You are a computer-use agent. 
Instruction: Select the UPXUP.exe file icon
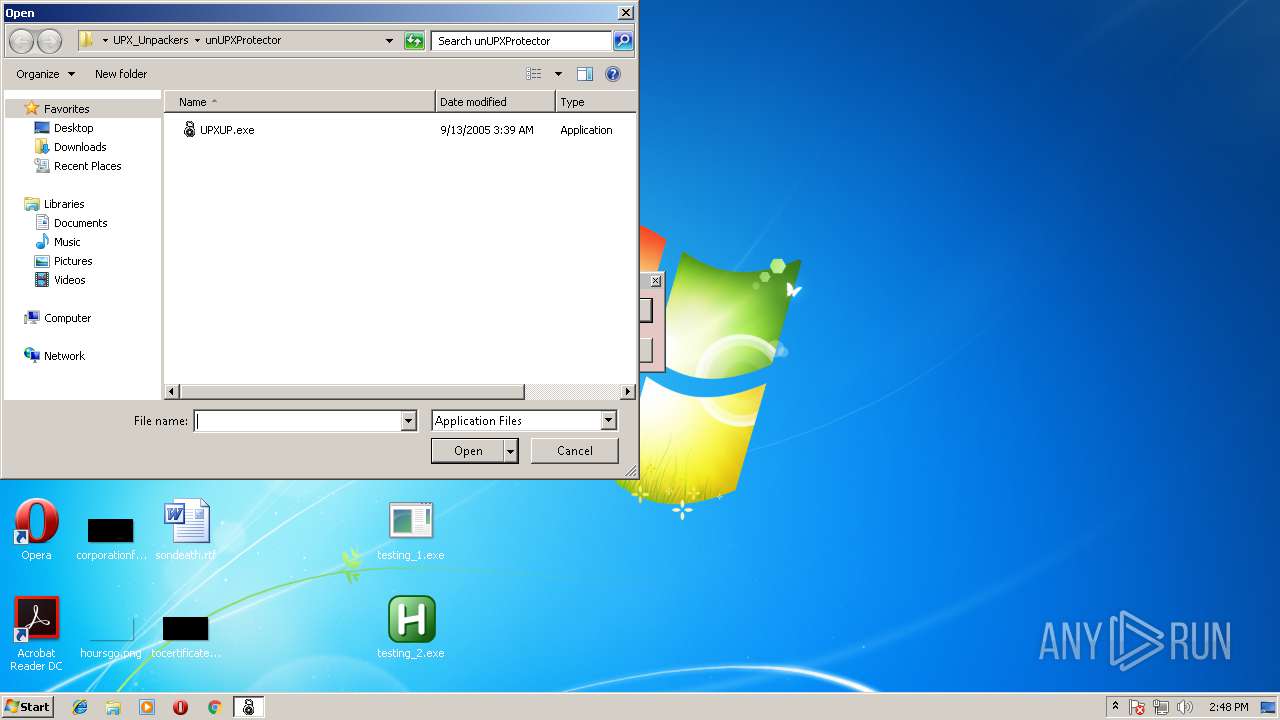pos(189,130)
